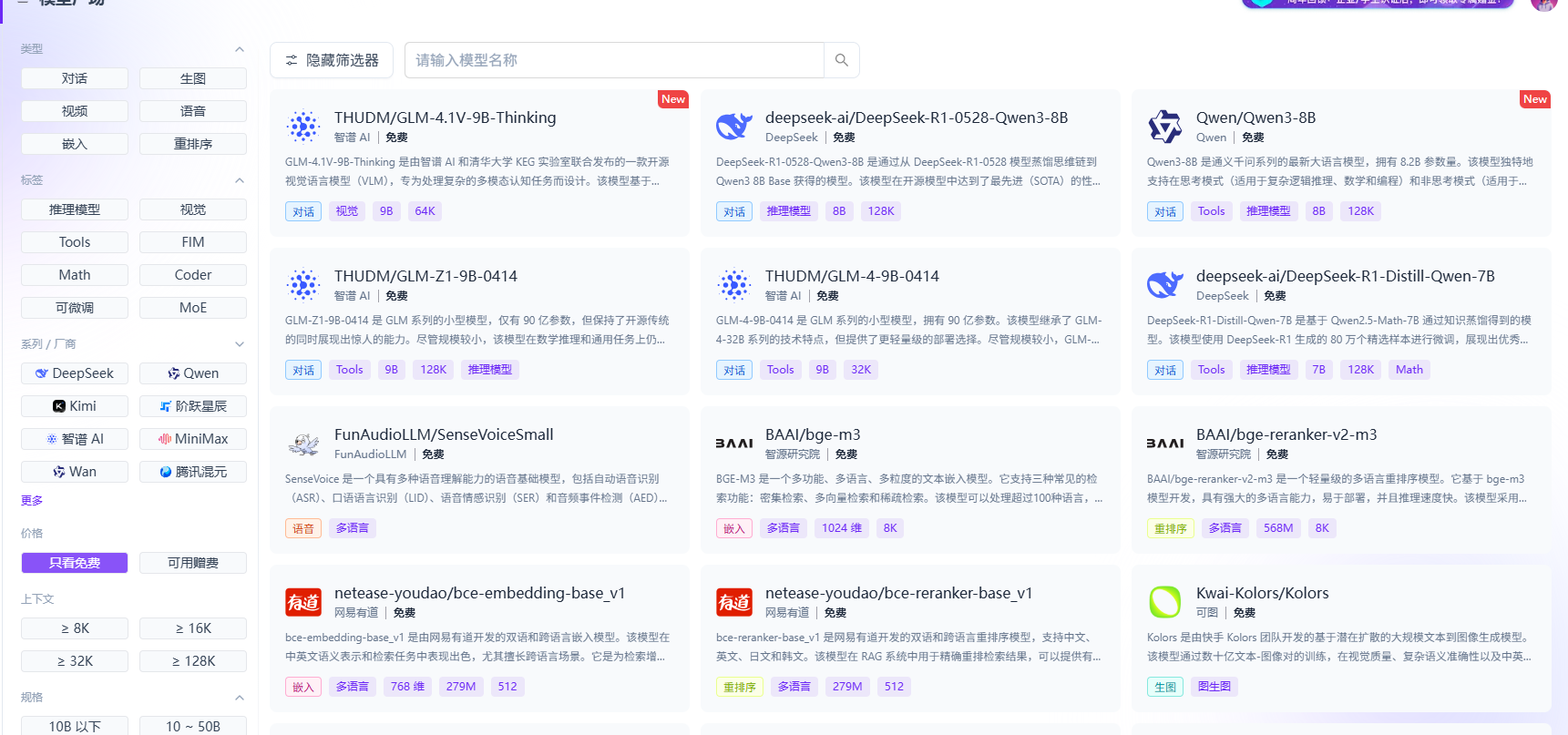Filter by Kimi vendor
Viewport: 1568px width, 735px height.
[75, 406]
